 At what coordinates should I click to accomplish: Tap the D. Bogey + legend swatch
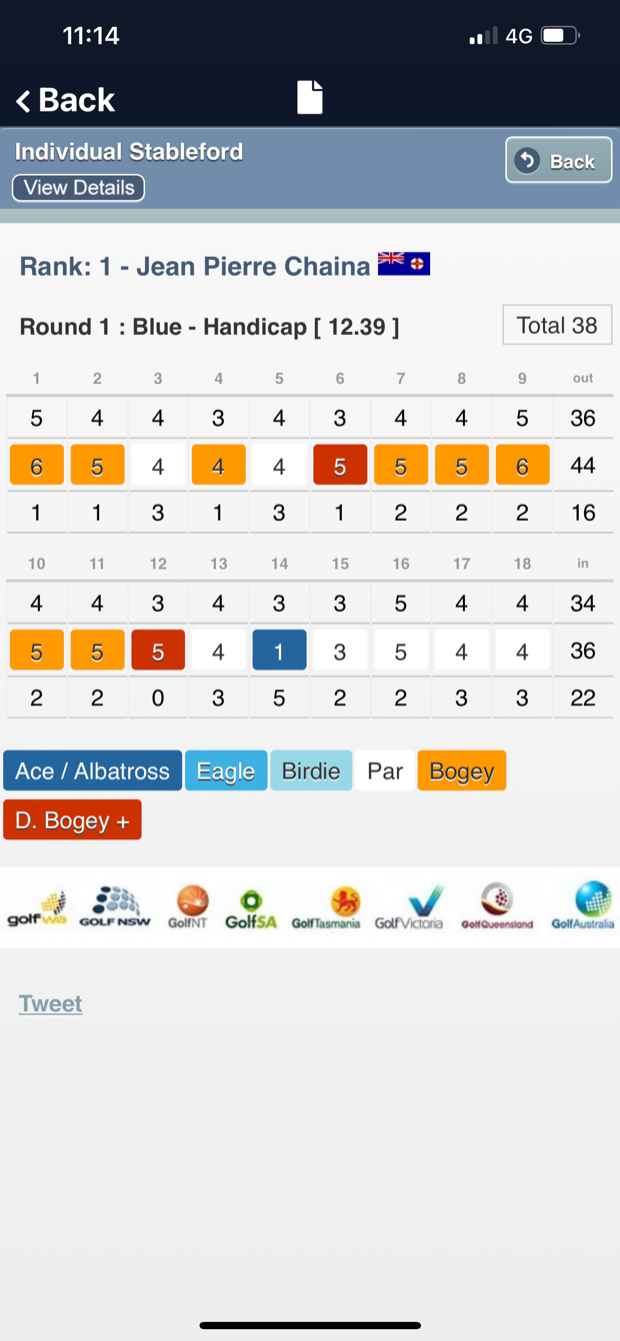pos(72,820)
